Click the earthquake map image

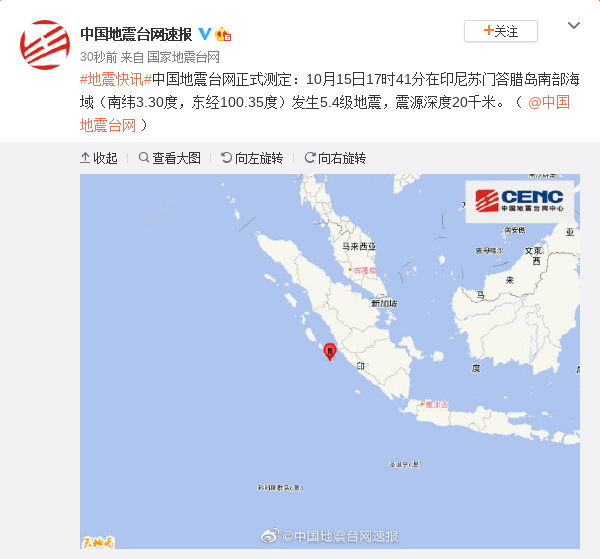pyautogui.click(x=330, y=361)
